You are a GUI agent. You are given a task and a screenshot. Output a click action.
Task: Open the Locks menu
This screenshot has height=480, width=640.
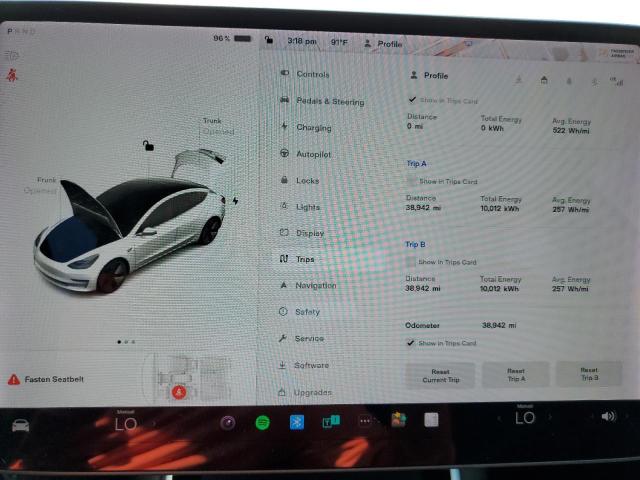pos(300,180)
